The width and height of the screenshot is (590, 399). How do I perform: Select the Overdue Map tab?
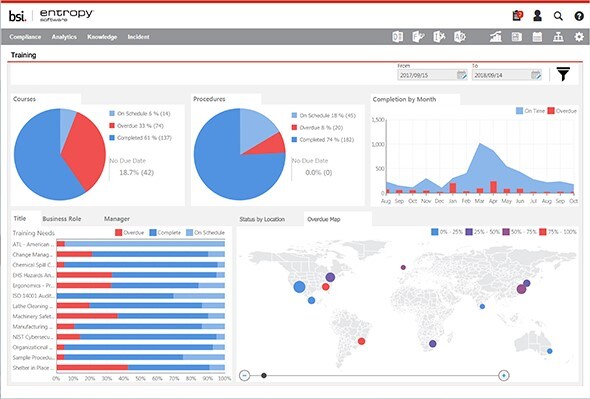coord(324,219)
